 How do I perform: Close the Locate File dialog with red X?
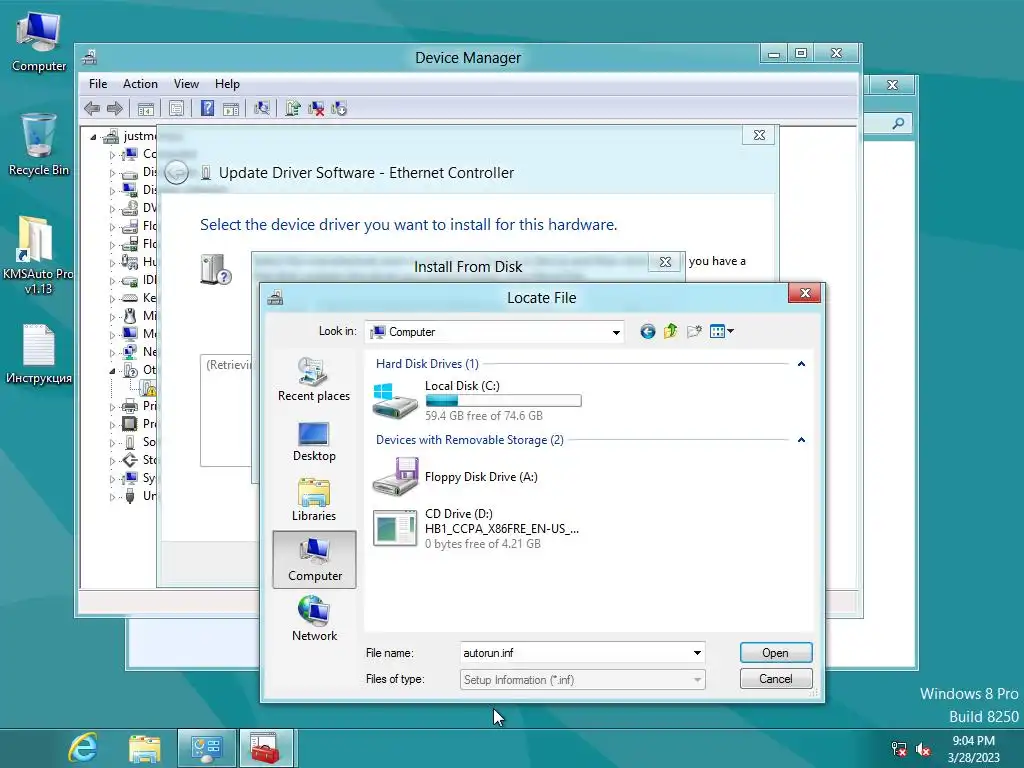805,293
